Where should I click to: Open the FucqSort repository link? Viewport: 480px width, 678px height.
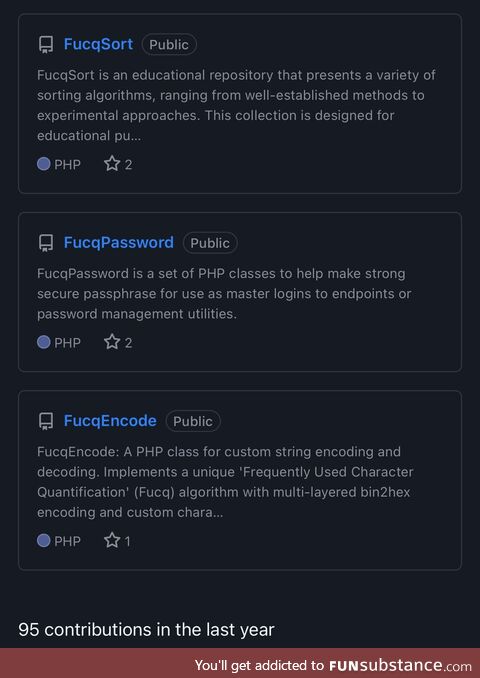click(x=98, y=44)
